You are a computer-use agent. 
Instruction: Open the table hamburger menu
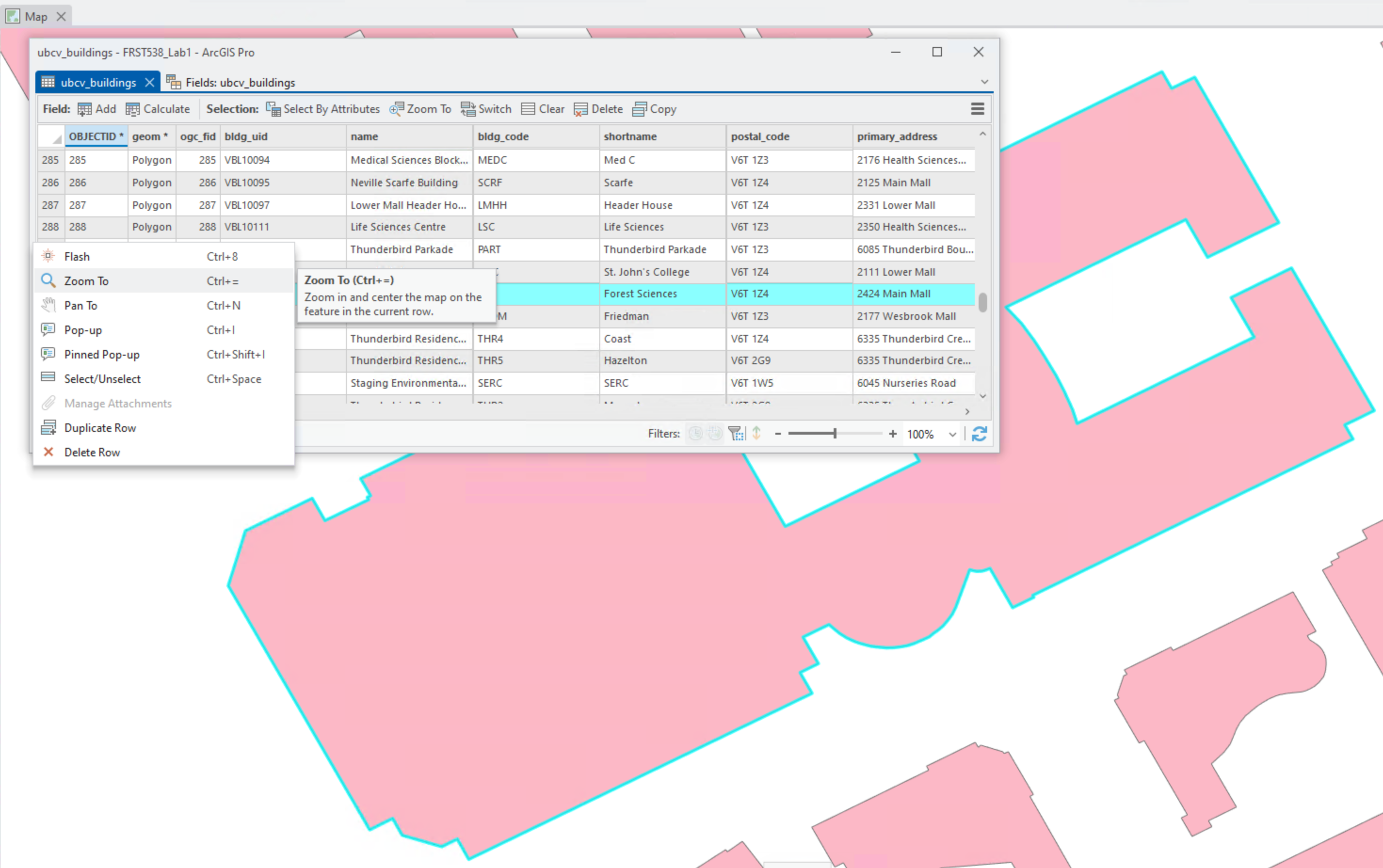pos(978,109)
